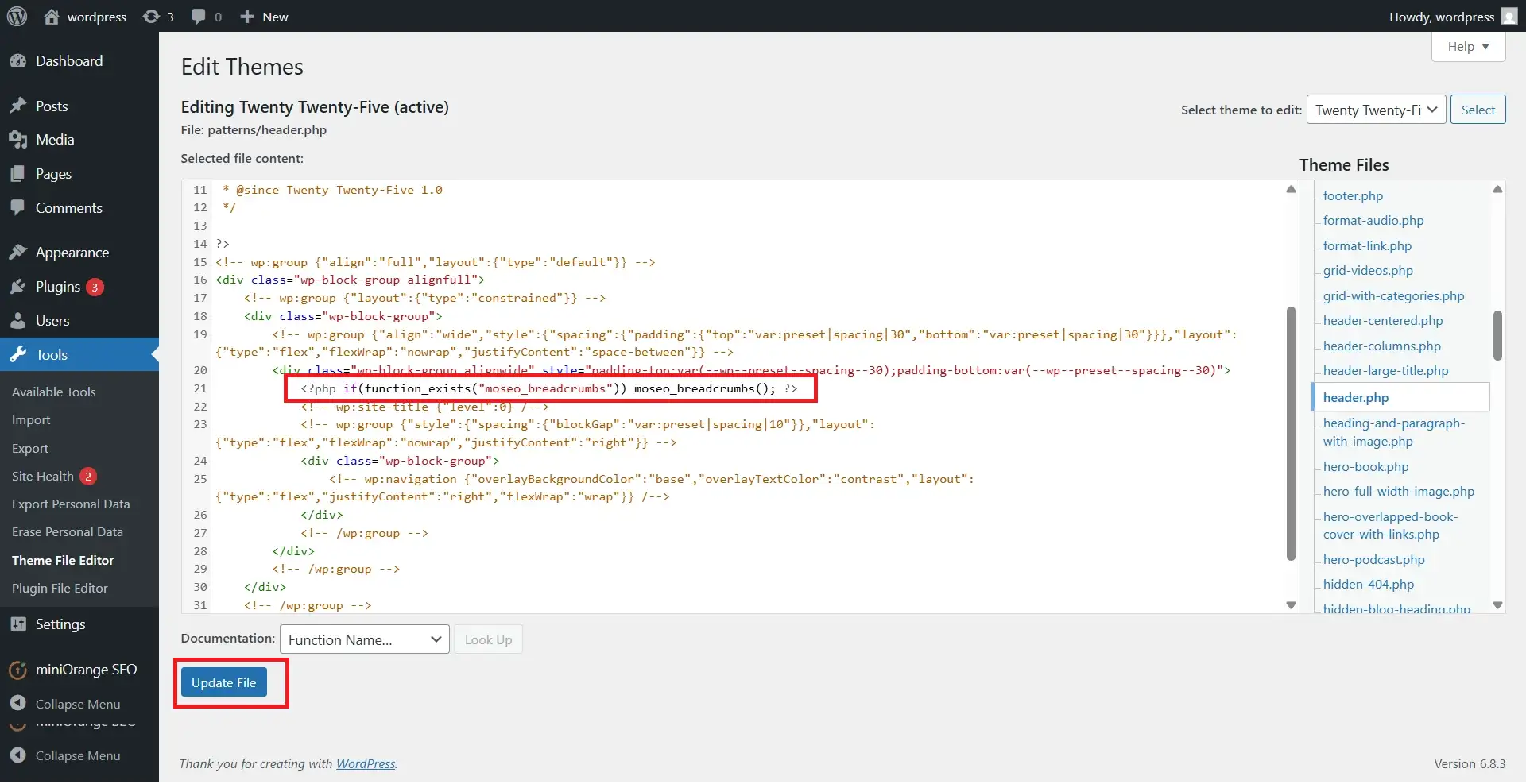Click the Update File button

pos(224,683)
